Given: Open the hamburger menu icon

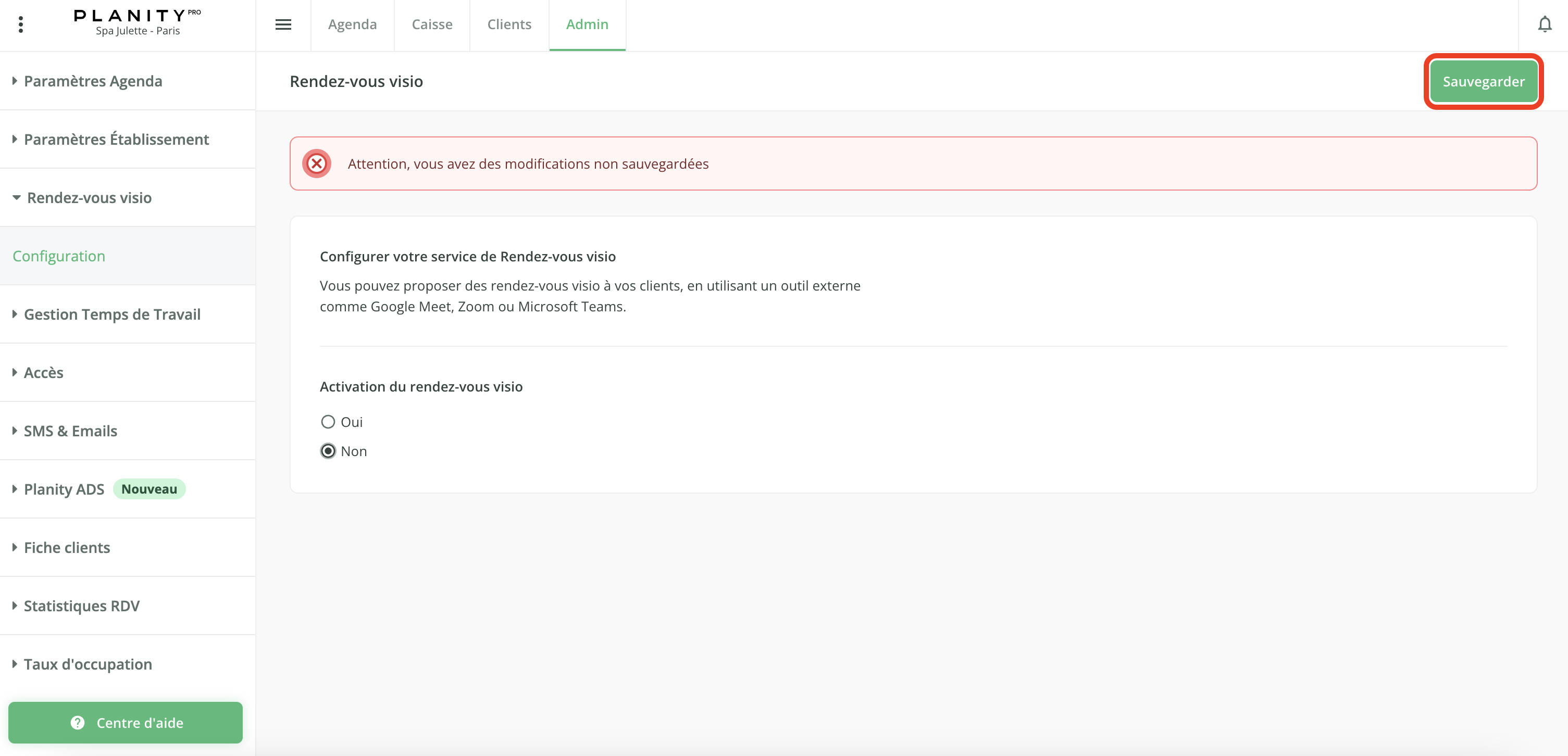Looking at the screenshot, I should 283,24.
